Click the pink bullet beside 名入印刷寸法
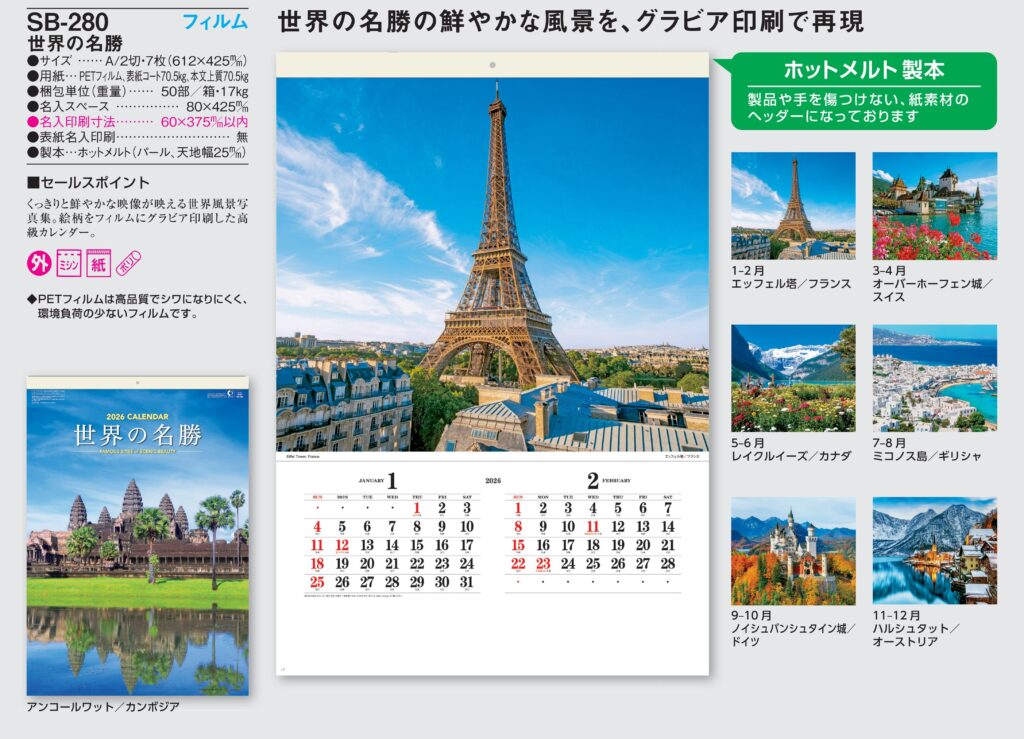This screenshot has width=1024, height=739. coord(32,121)
